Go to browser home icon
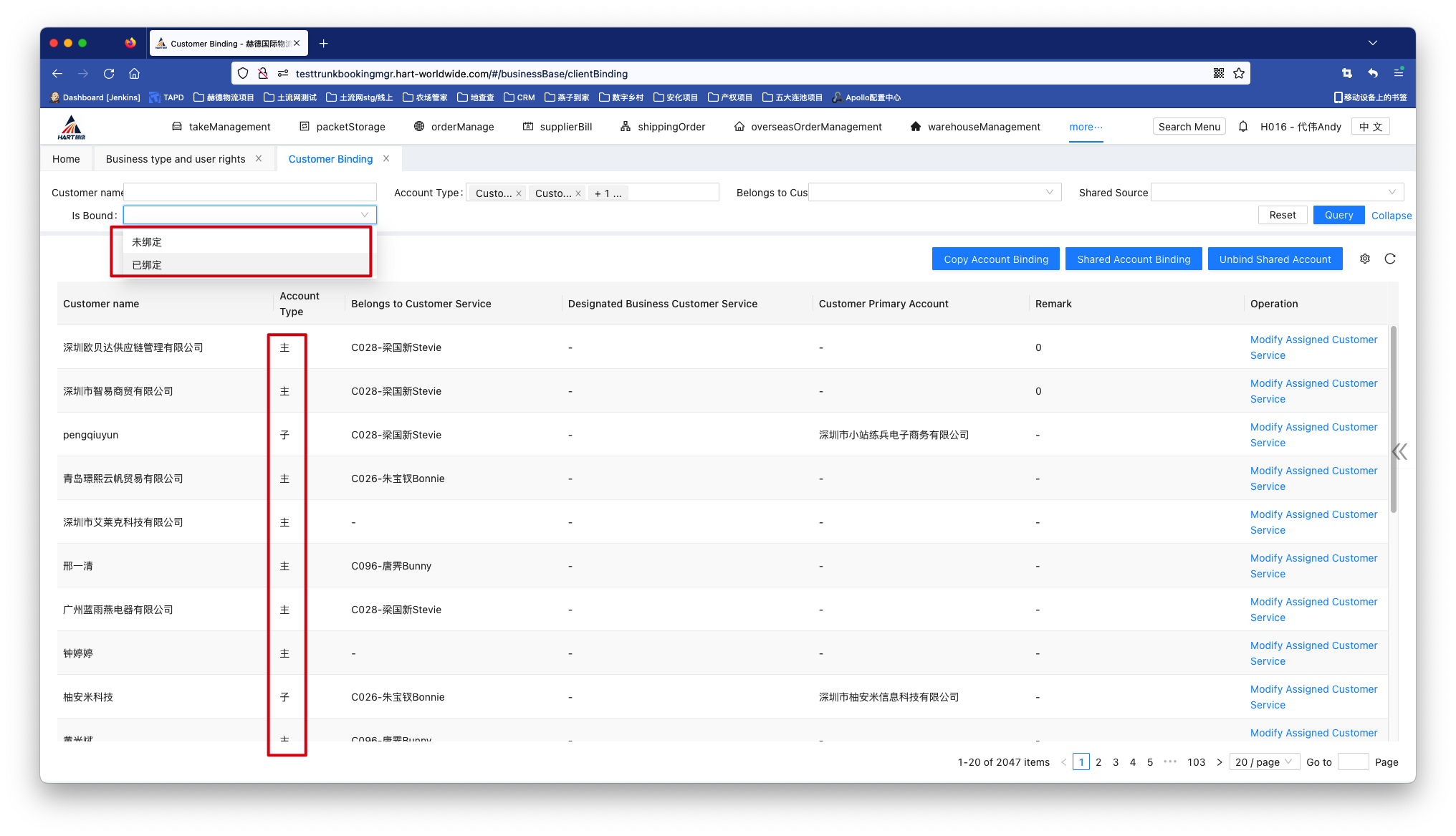Image resolution: width=1456 pixels, height=836 pixels. (134, 74)
